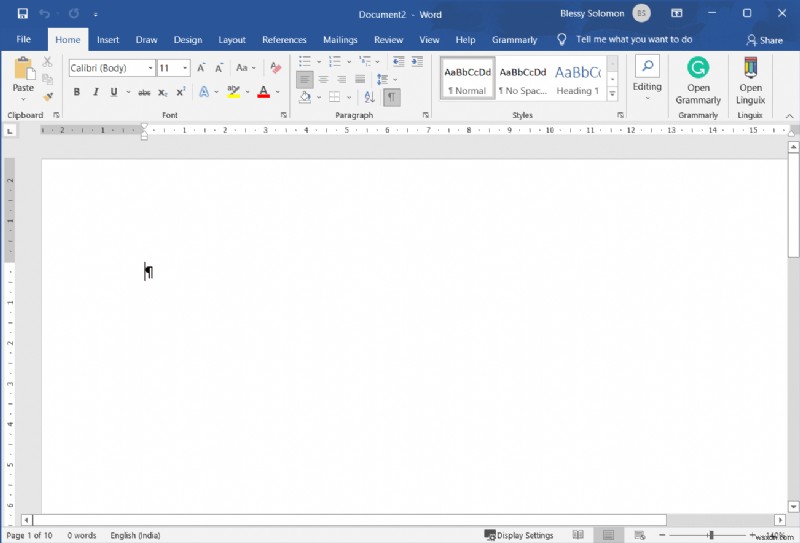Image resolution: width=800 pixels, height=543 pixels.
Task: Open Display Settings in status bar
Action: coord(518,535)
